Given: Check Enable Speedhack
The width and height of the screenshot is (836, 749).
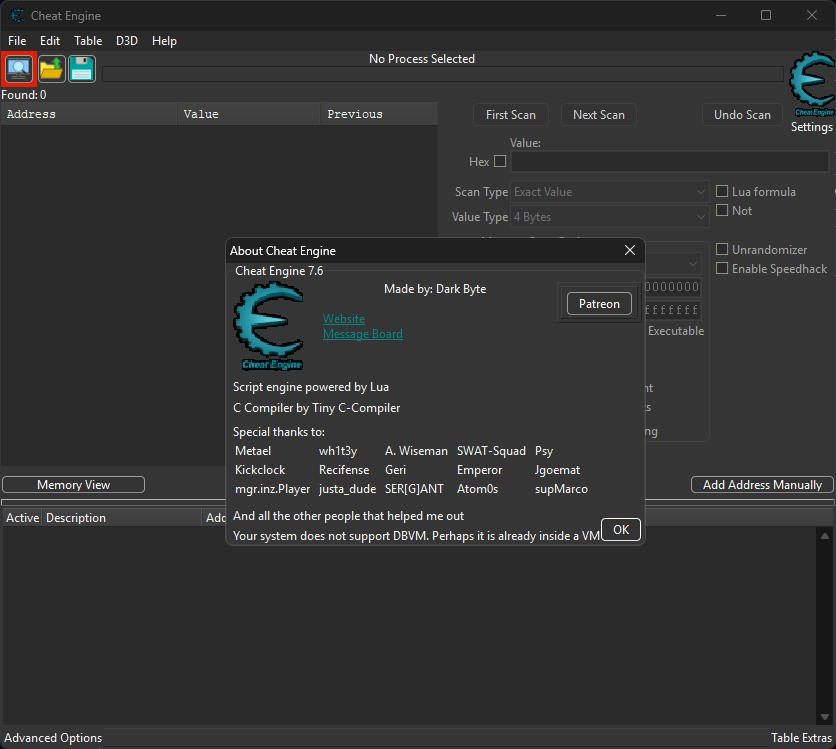Looking at the screenshot, I should 721,268.
